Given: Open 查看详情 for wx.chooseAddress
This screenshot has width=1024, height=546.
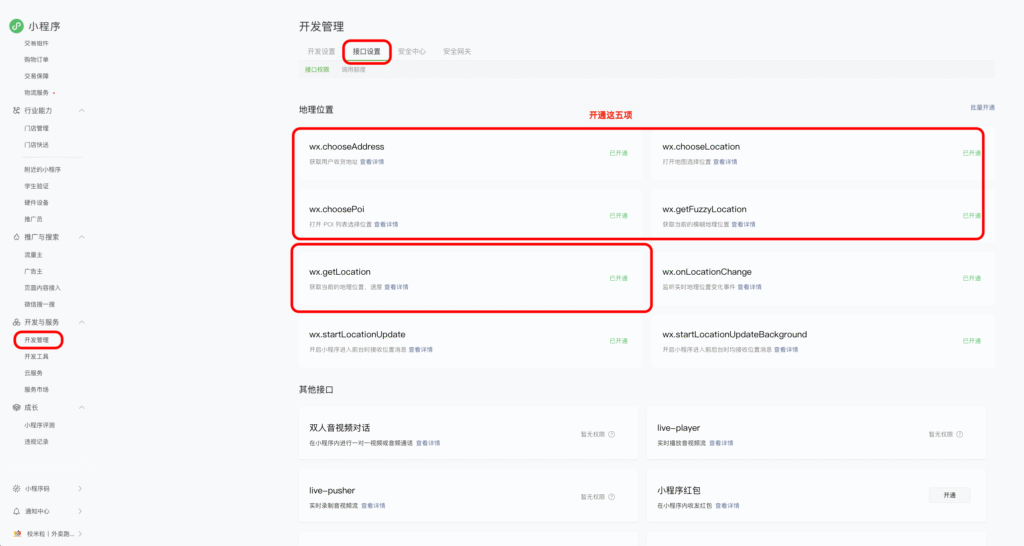Looking at the screenshot, I should [372, 162].
